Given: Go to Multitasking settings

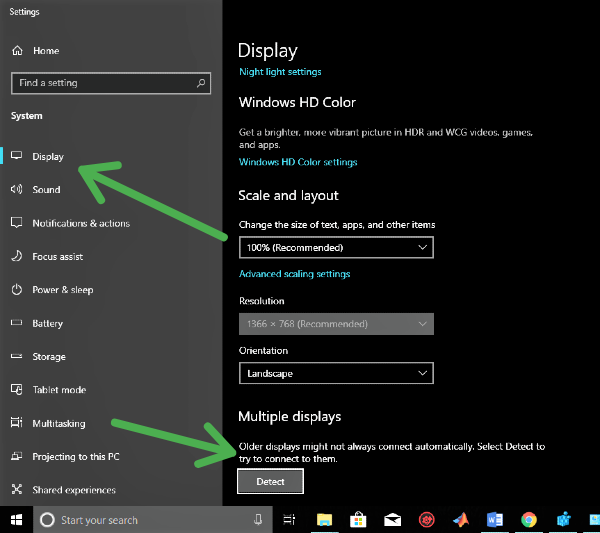Looking at the screenshot, I should point(59,423).
